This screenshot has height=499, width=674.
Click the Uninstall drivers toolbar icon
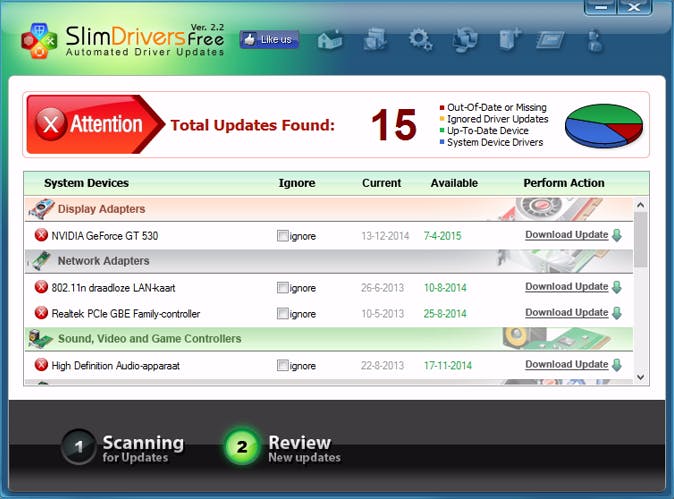510,40
